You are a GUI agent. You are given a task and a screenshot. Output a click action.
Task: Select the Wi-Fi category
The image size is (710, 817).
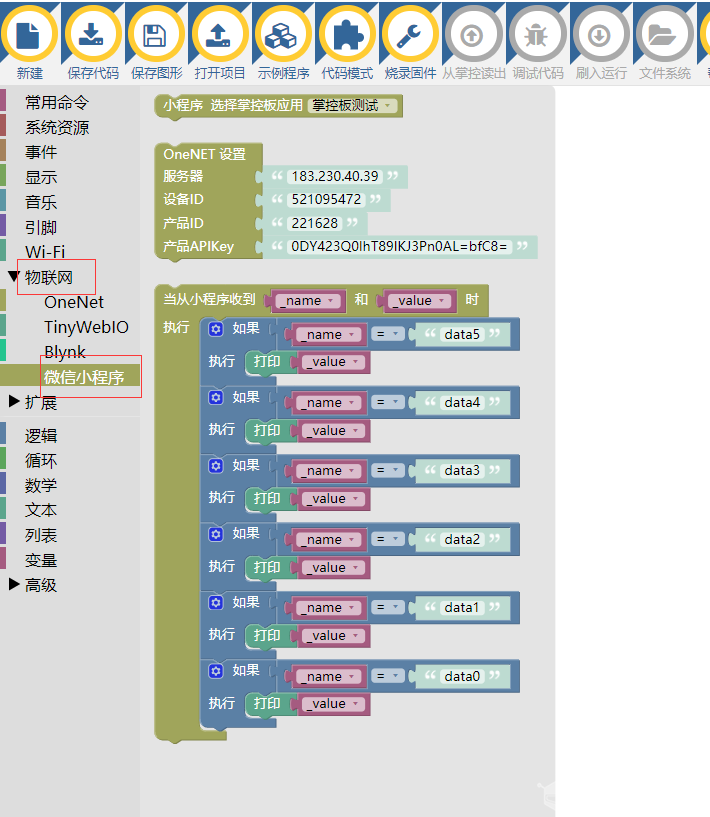(x=45, y=252)
